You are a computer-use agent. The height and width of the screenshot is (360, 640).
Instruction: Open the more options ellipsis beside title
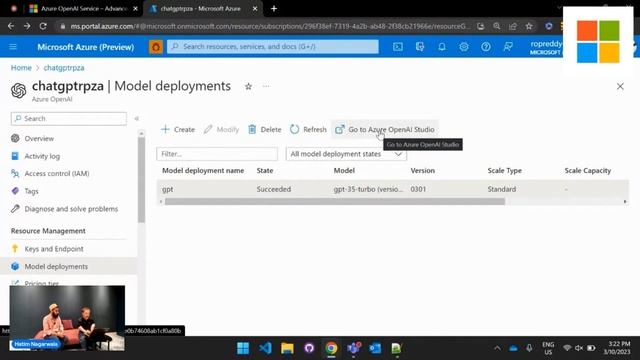pos(266,86)
